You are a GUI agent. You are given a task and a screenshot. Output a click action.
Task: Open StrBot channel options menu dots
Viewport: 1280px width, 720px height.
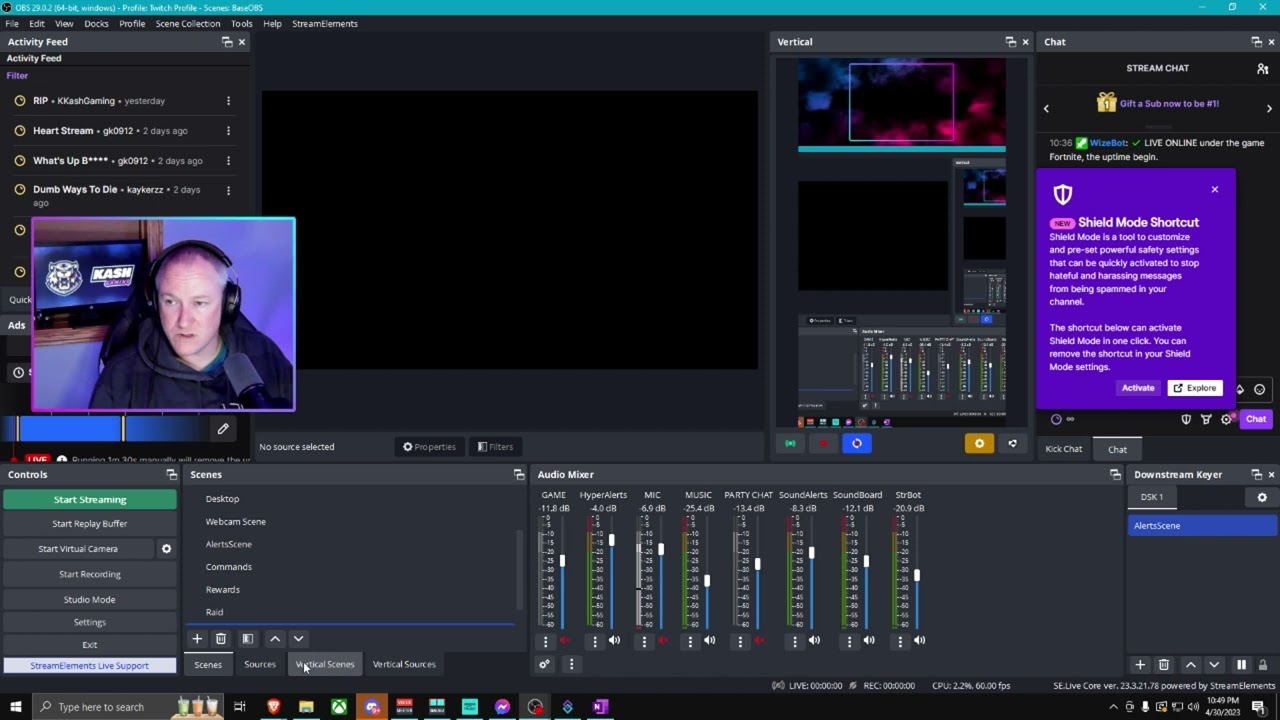tap(900, 641)
